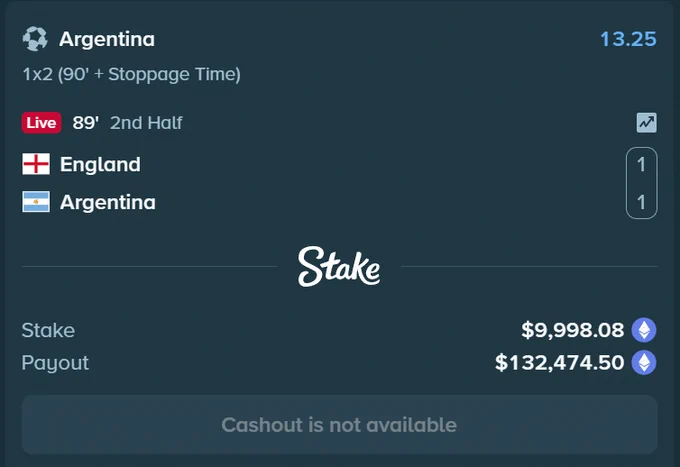
Task: Click the $132,474.50 payout amount
Action: click(559, 362)
